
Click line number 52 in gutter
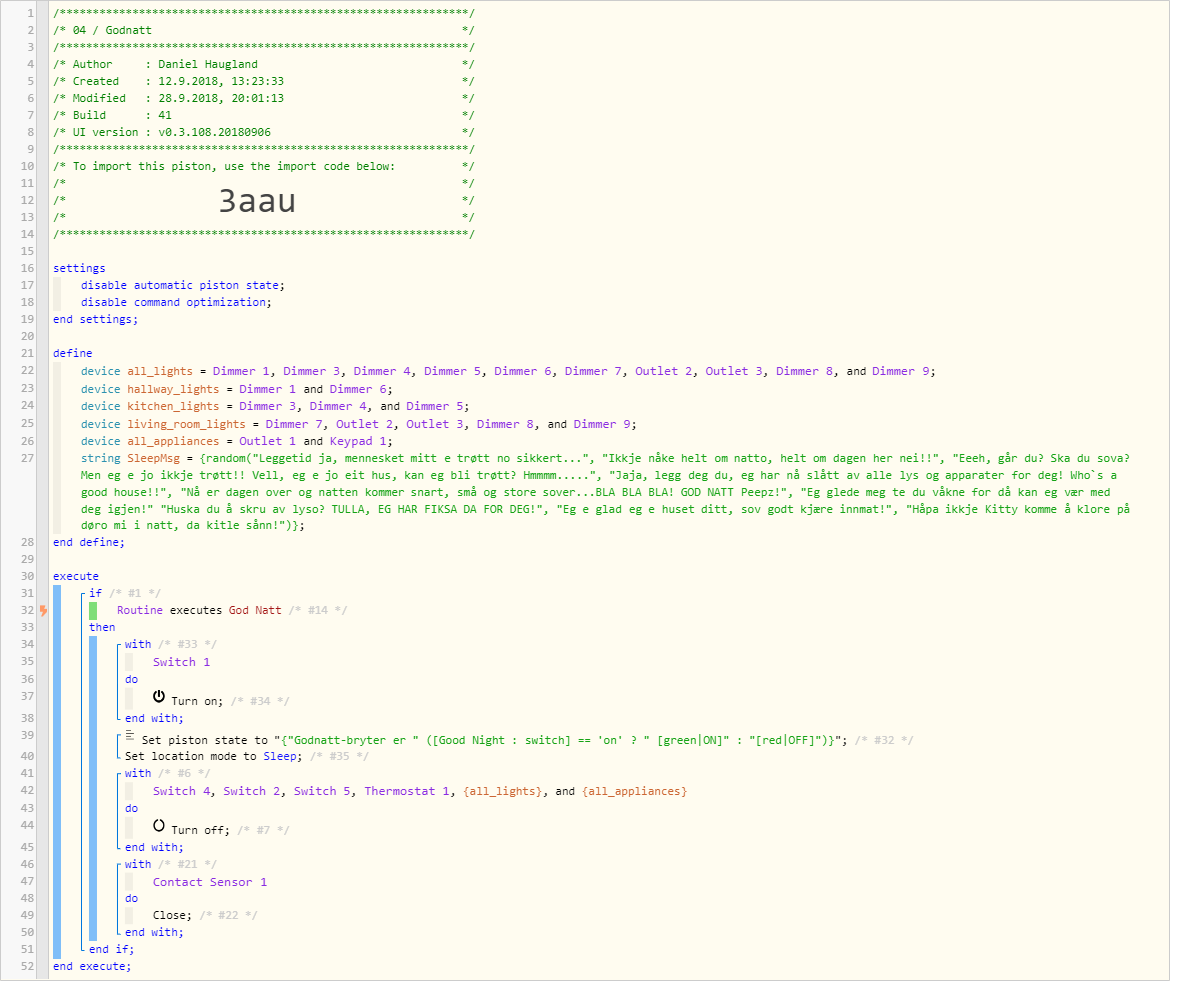point(27,968)
